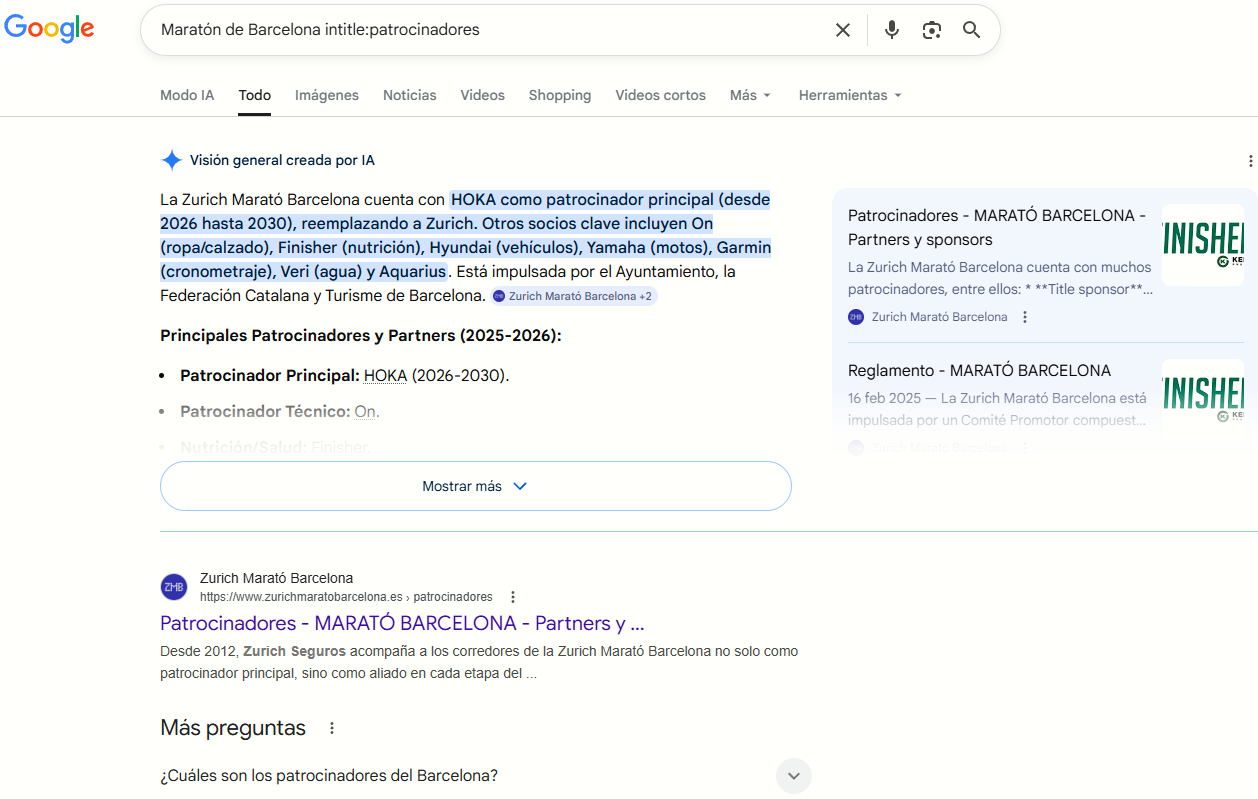Click the Google logo to go home
Image resolution: width=1258 pixels, height=799 pixels.
pyautogui.click(x=49, y=28)
